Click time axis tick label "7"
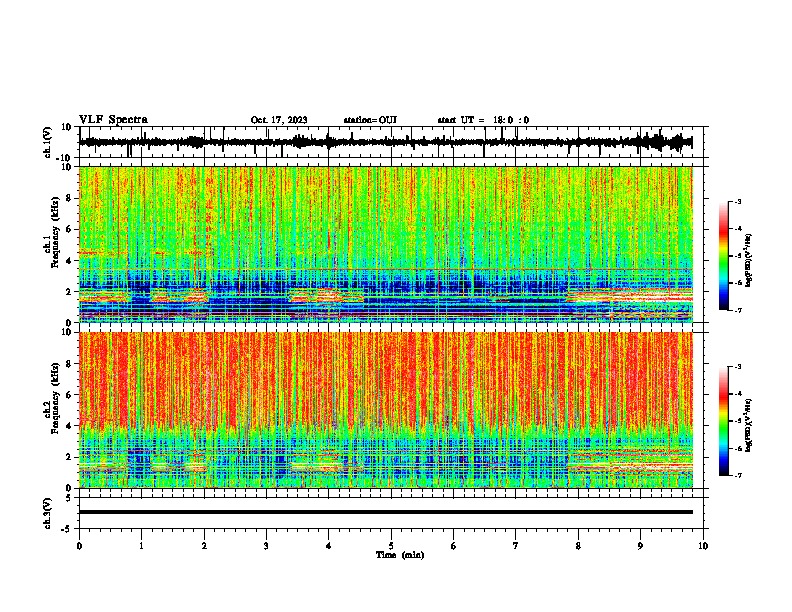 tap(516, 546)
